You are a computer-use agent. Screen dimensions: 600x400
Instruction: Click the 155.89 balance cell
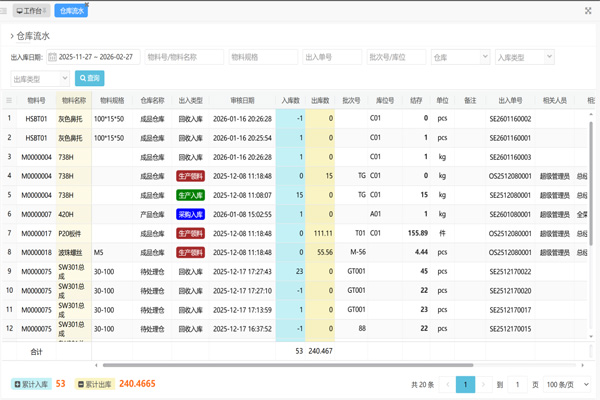click(x=418, y=233)
